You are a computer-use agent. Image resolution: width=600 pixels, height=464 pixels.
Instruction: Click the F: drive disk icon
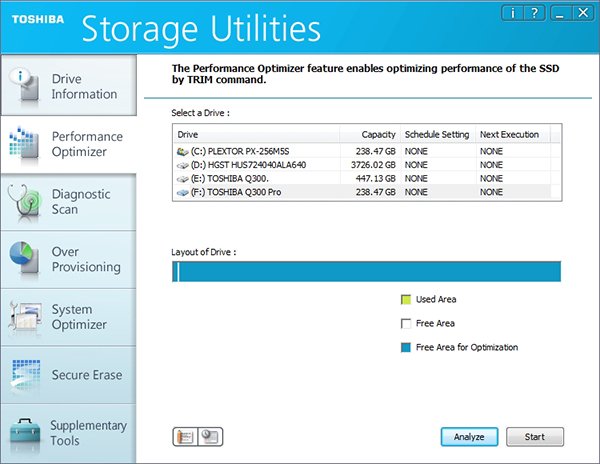pos(183,192)
